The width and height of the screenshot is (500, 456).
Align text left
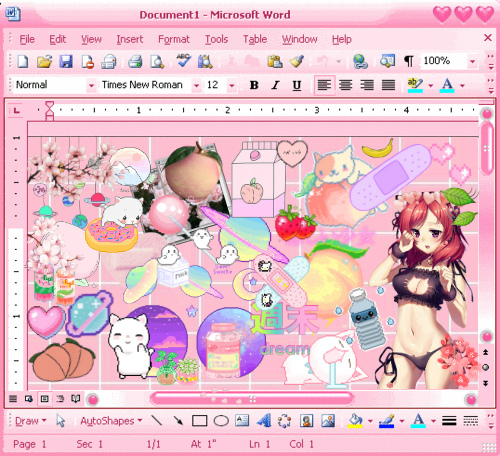tap(324, 85)
